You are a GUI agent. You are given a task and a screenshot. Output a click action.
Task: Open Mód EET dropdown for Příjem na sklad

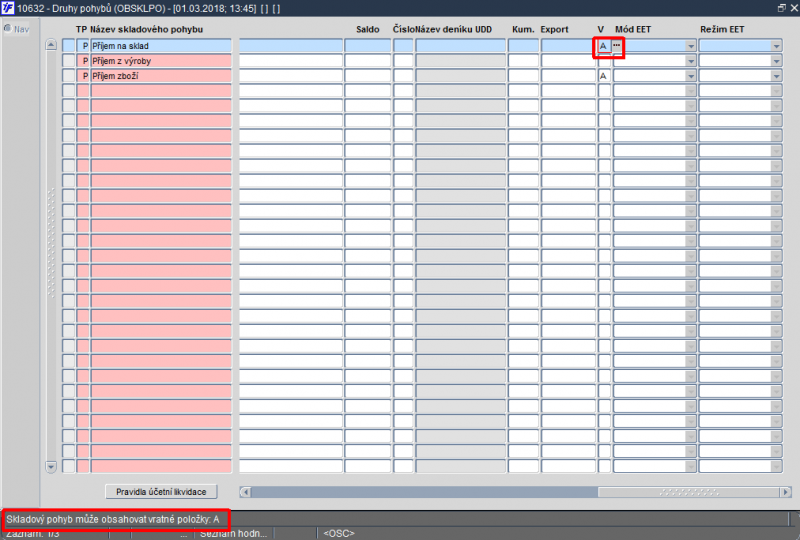[x=690, y=46]
